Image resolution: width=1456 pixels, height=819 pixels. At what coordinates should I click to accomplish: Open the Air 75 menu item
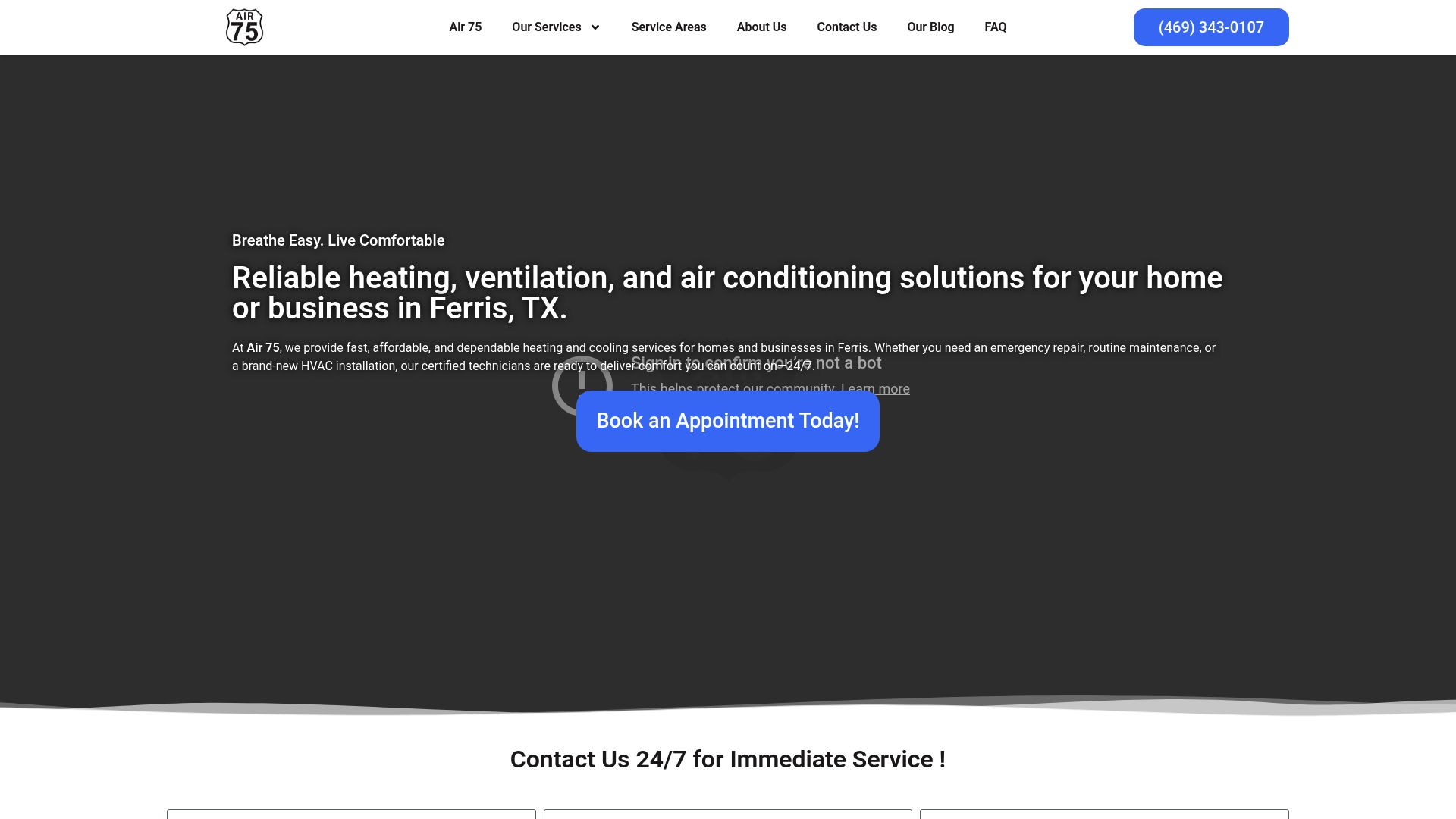(465, 27)
